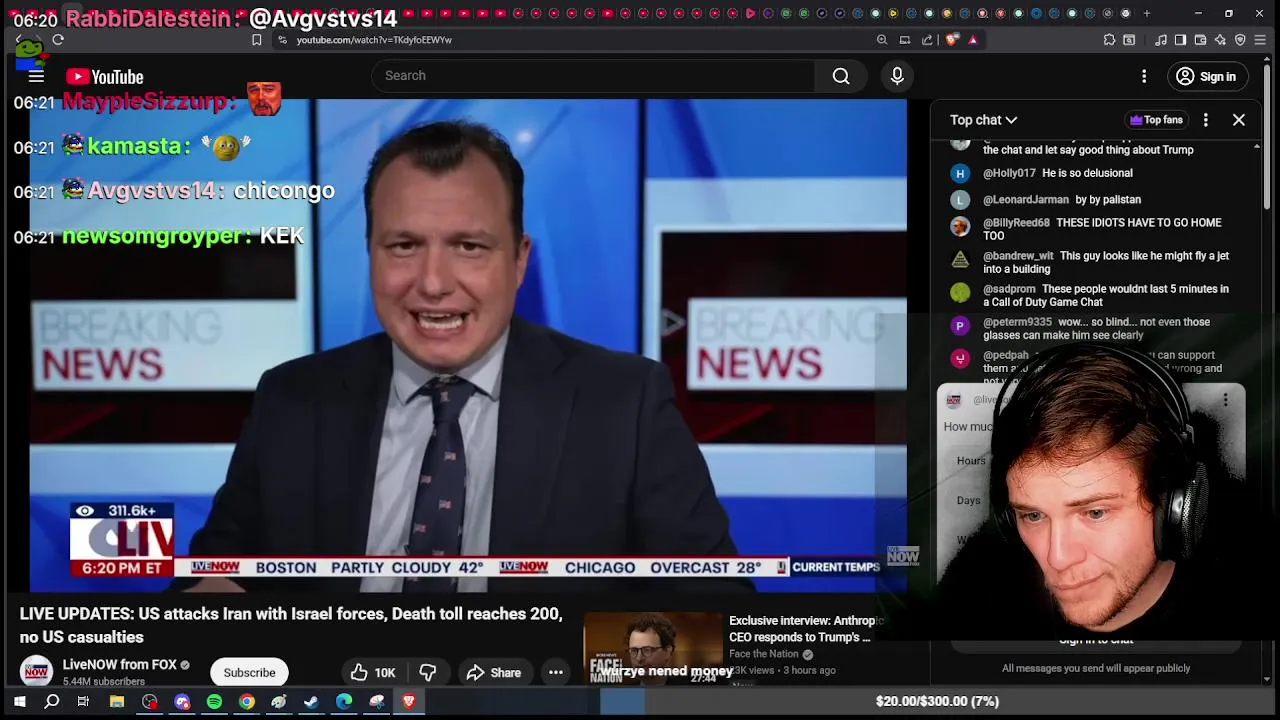Click the browser address bar URL
Viewport: 1280px width, 720px height.
[x=374, y=40]
